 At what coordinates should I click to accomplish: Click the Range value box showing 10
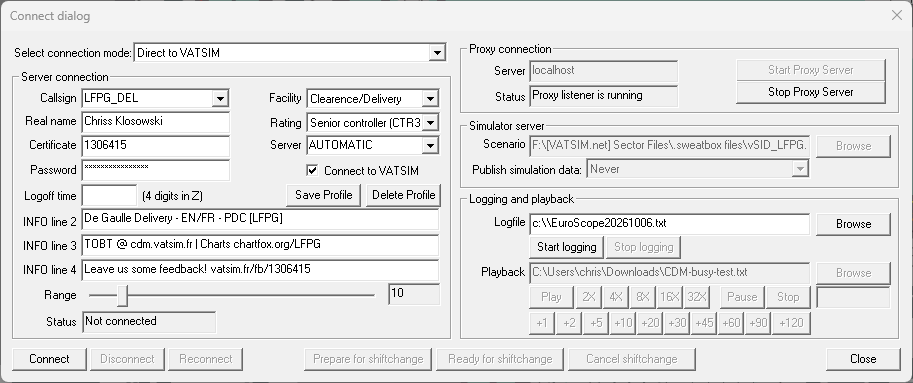(415, 294)
